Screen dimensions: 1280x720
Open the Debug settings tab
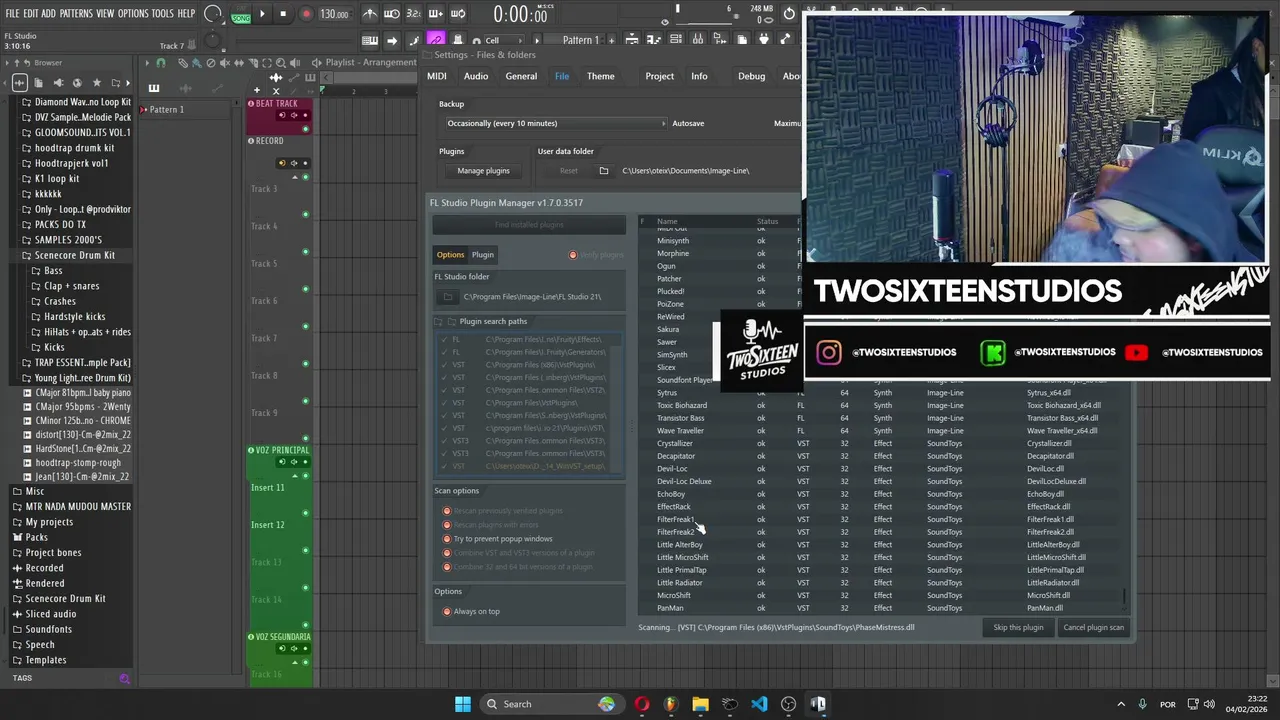tap(751, 76)
